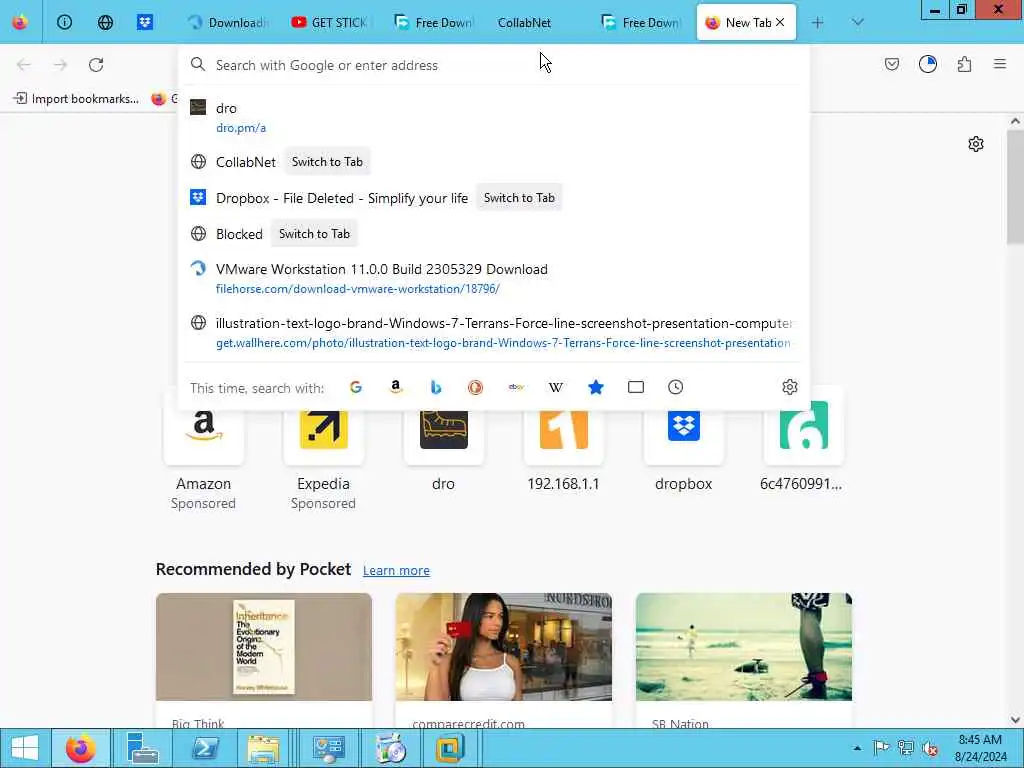1024x768 pixels.
Task: Search this time with Wikipedia icon
Action: 556,387
